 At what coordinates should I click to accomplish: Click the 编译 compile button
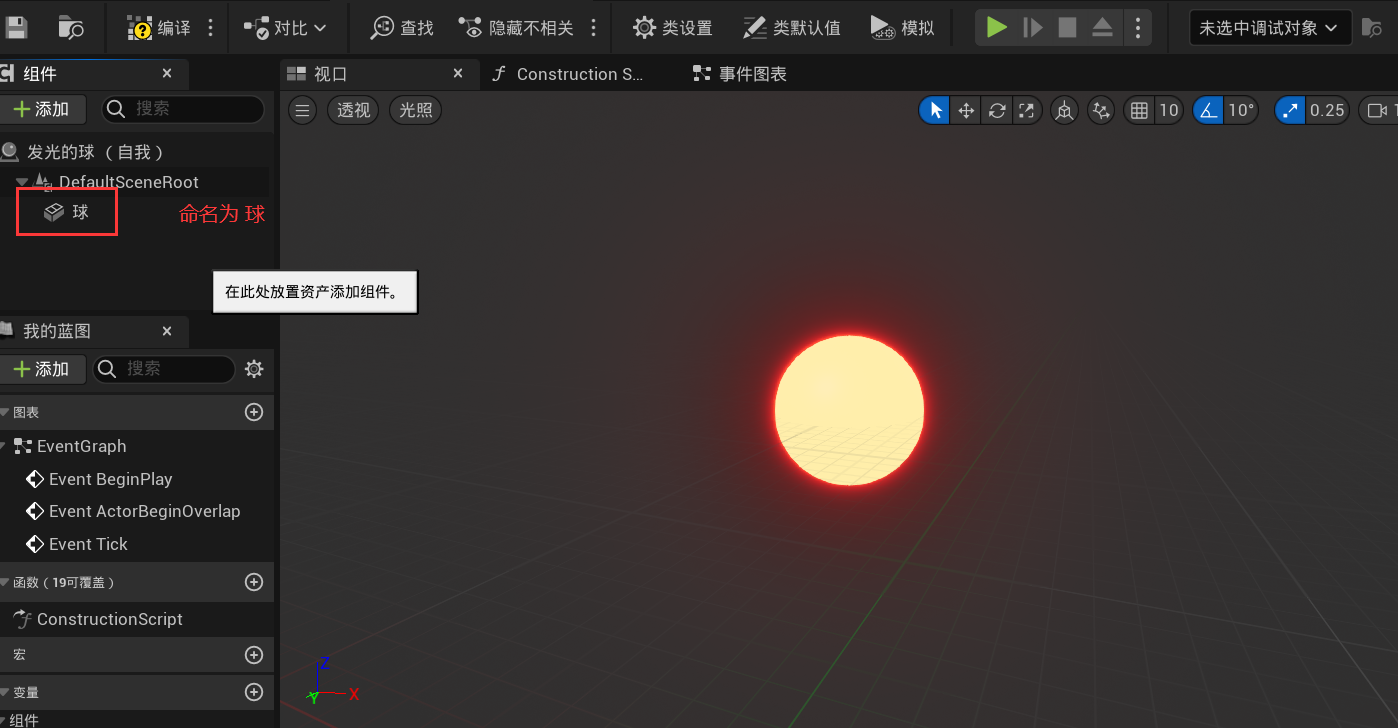pos(160,28)
